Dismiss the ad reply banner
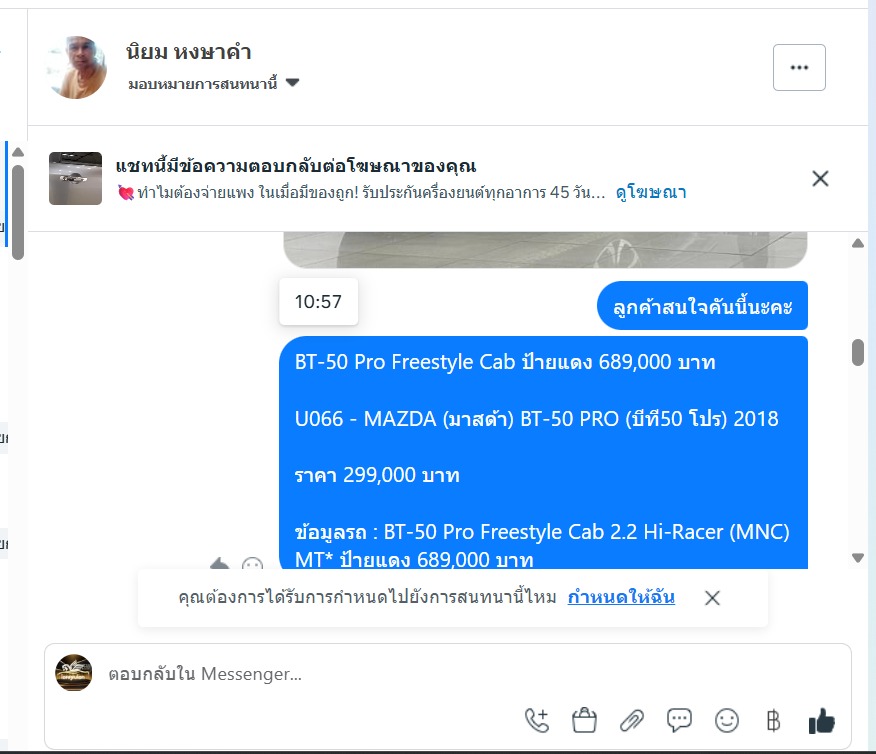876x754 pixels. (x=820, y=179)
